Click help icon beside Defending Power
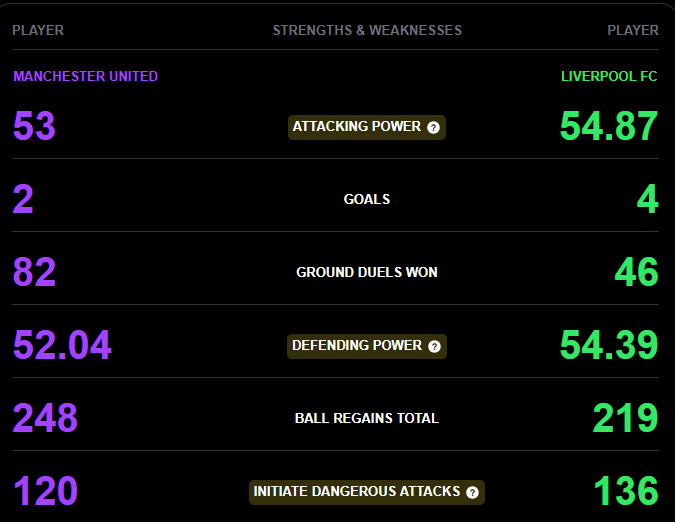This screenshot has width=675, height=522. tap(433, 346)
